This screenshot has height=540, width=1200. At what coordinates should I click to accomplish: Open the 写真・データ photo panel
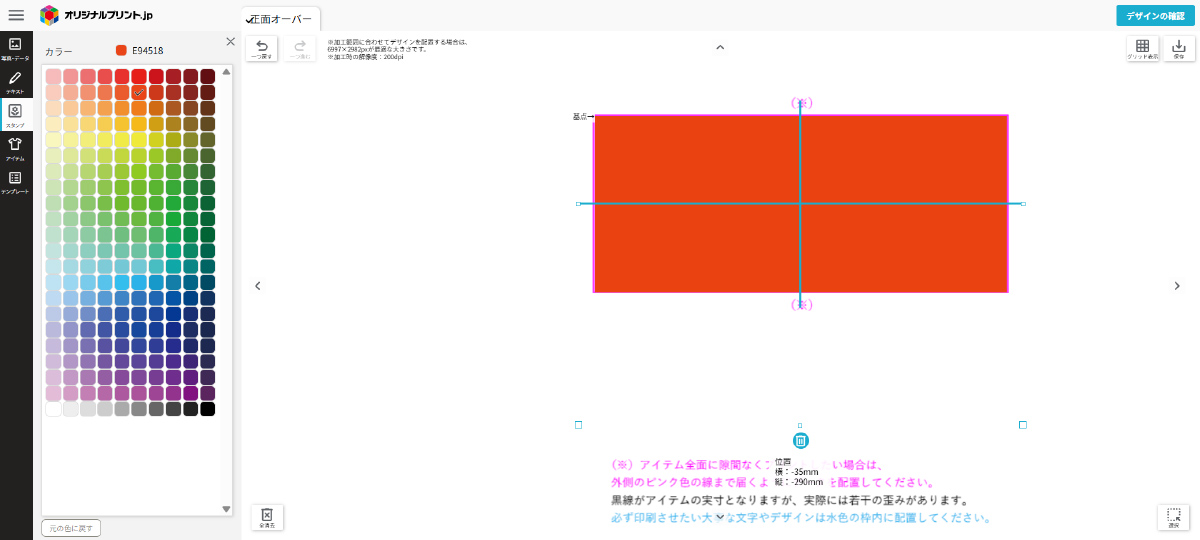coord(15,49)
